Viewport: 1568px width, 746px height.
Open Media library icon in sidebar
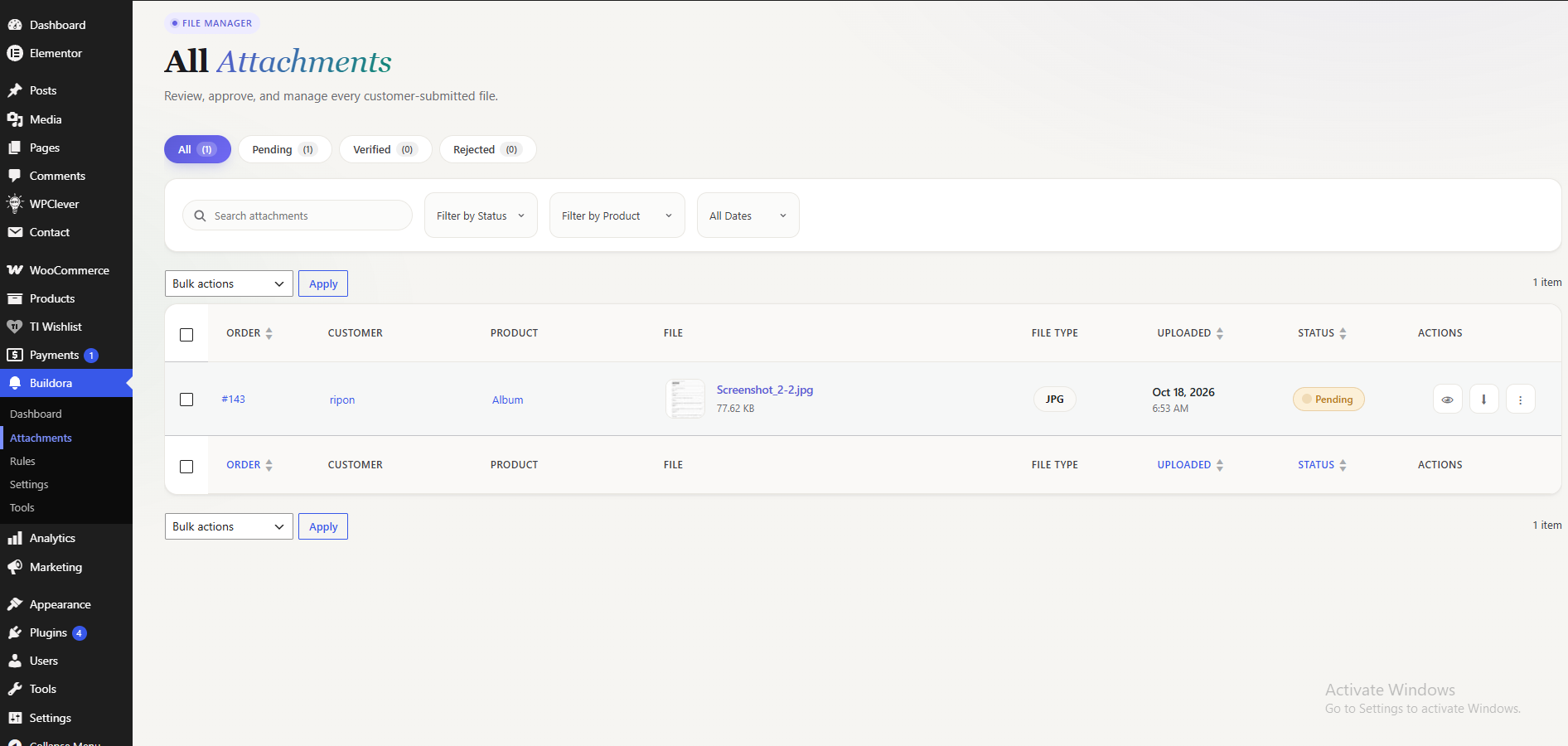click(15, 119)
